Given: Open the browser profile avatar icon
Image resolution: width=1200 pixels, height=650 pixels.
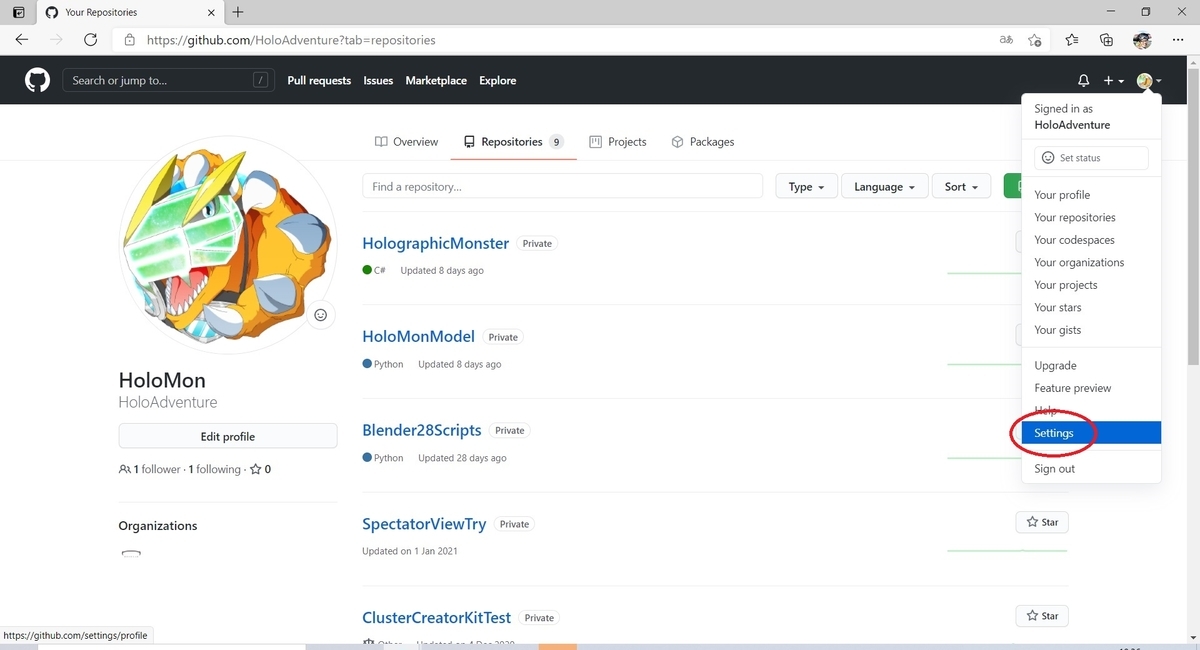Looking at the screenshot, I should [1141, 40].
